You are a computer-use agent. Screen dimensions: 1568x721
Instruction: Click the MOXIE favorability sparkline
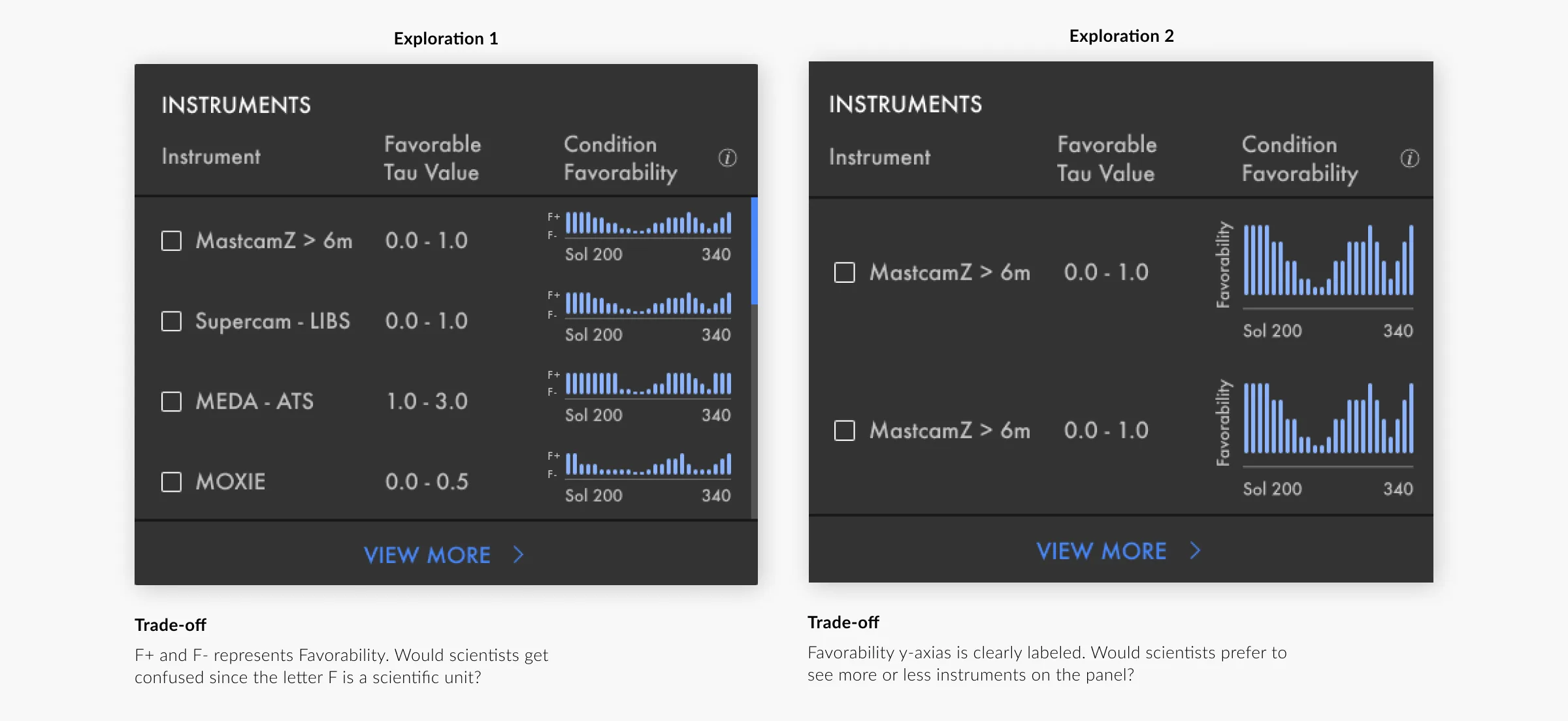coord(647,465)
